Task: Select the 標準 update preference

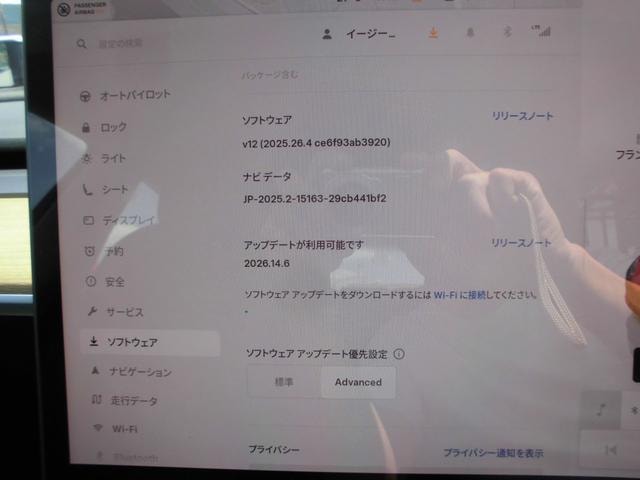Action: tap(284, 382)
